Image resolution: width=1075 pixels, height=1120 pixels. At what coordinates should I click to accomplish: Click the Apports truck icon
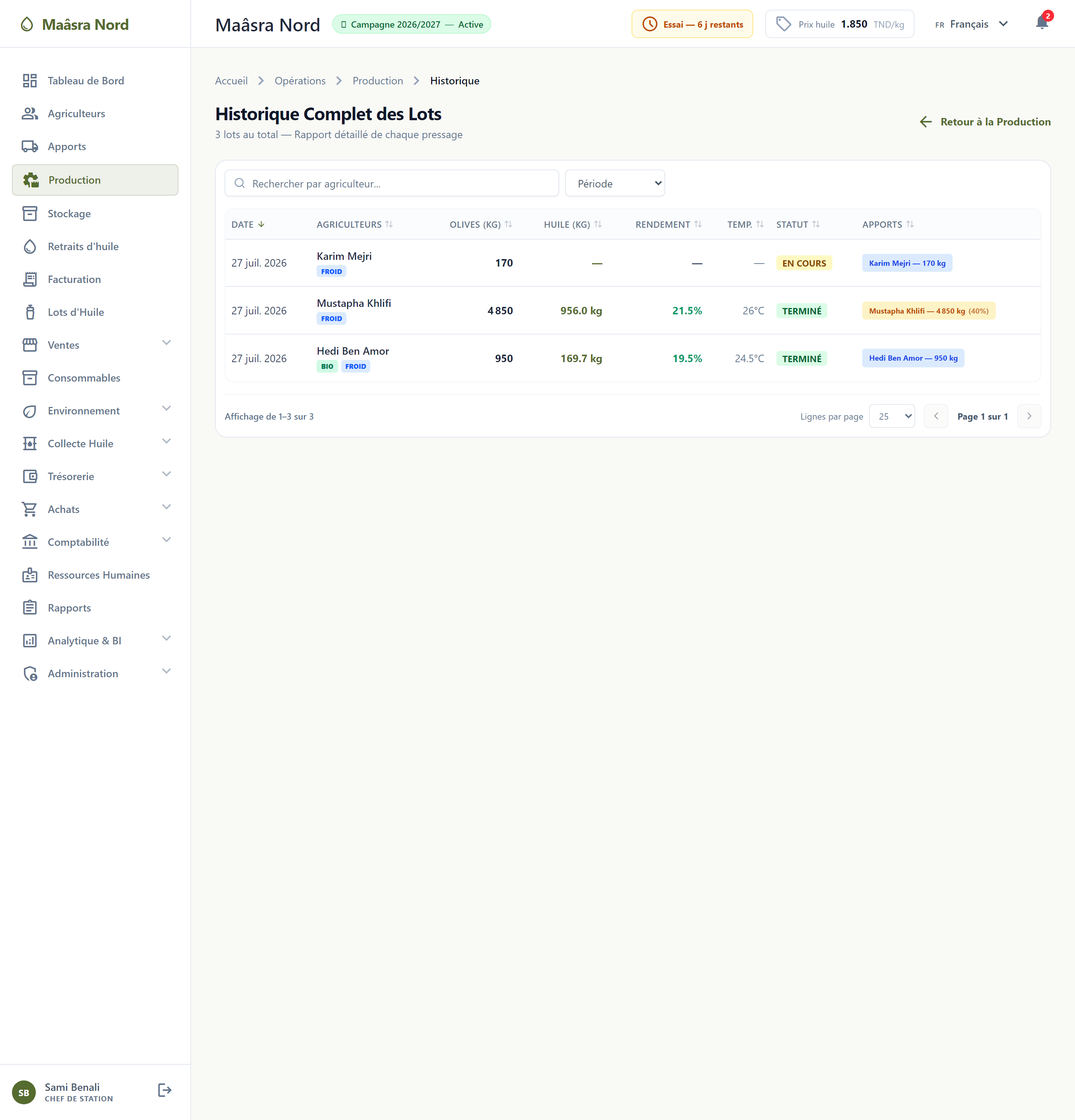(30, 146)
